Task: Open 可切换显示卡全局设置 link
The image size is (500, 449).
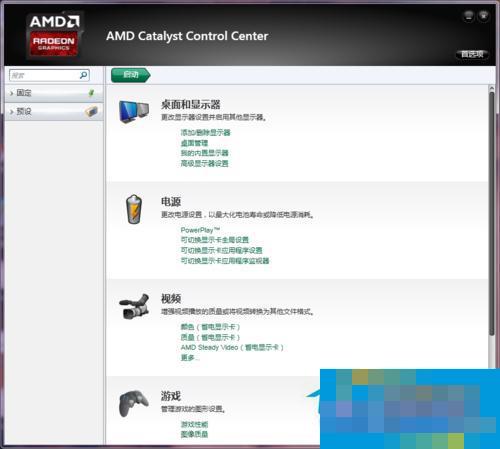Action: pos(215,240)
